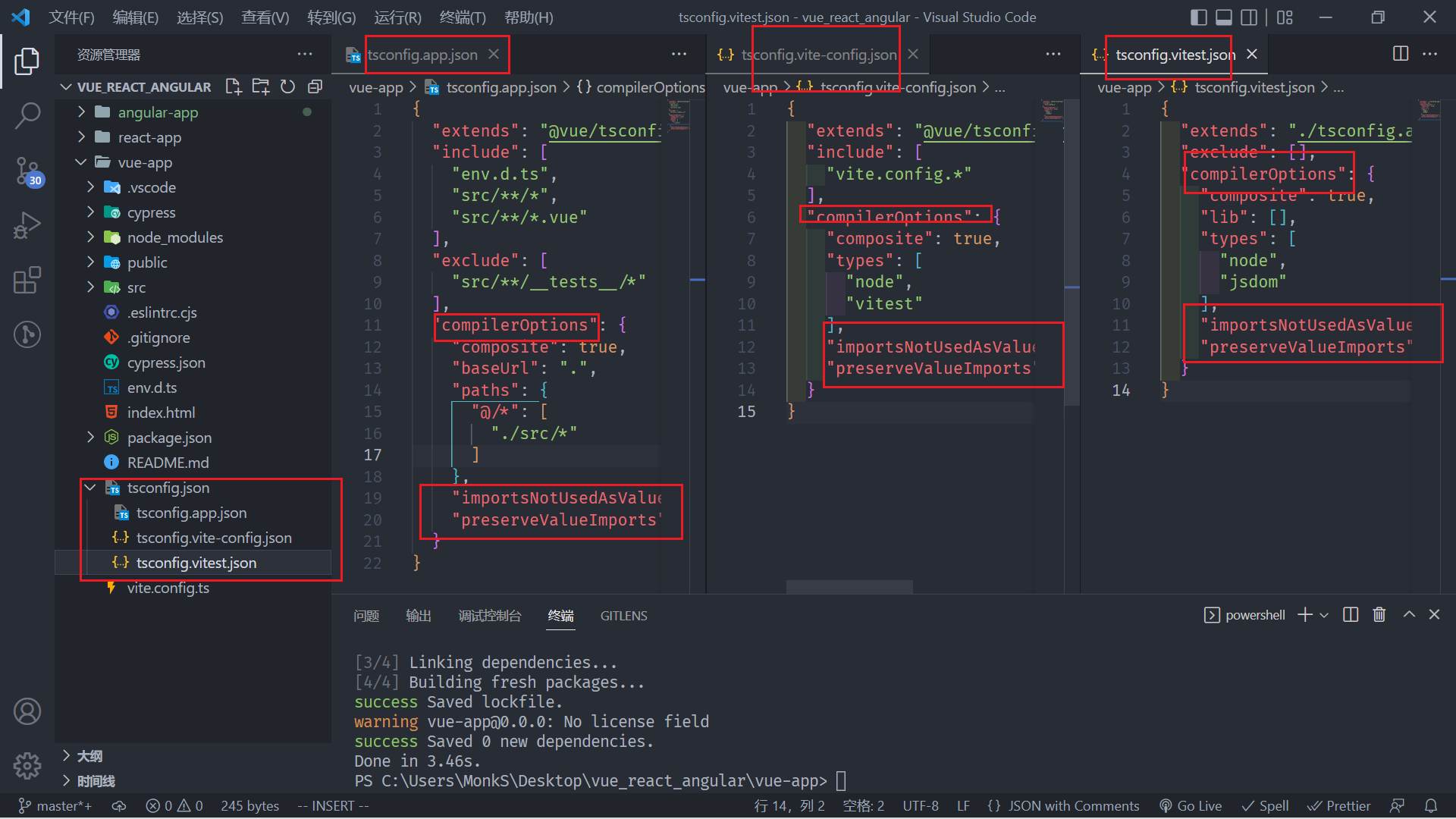Open new terminal launch profile dropdown
This screenshot has width=1456, height=819.
pyautogui.click(x=1325, y=615)
